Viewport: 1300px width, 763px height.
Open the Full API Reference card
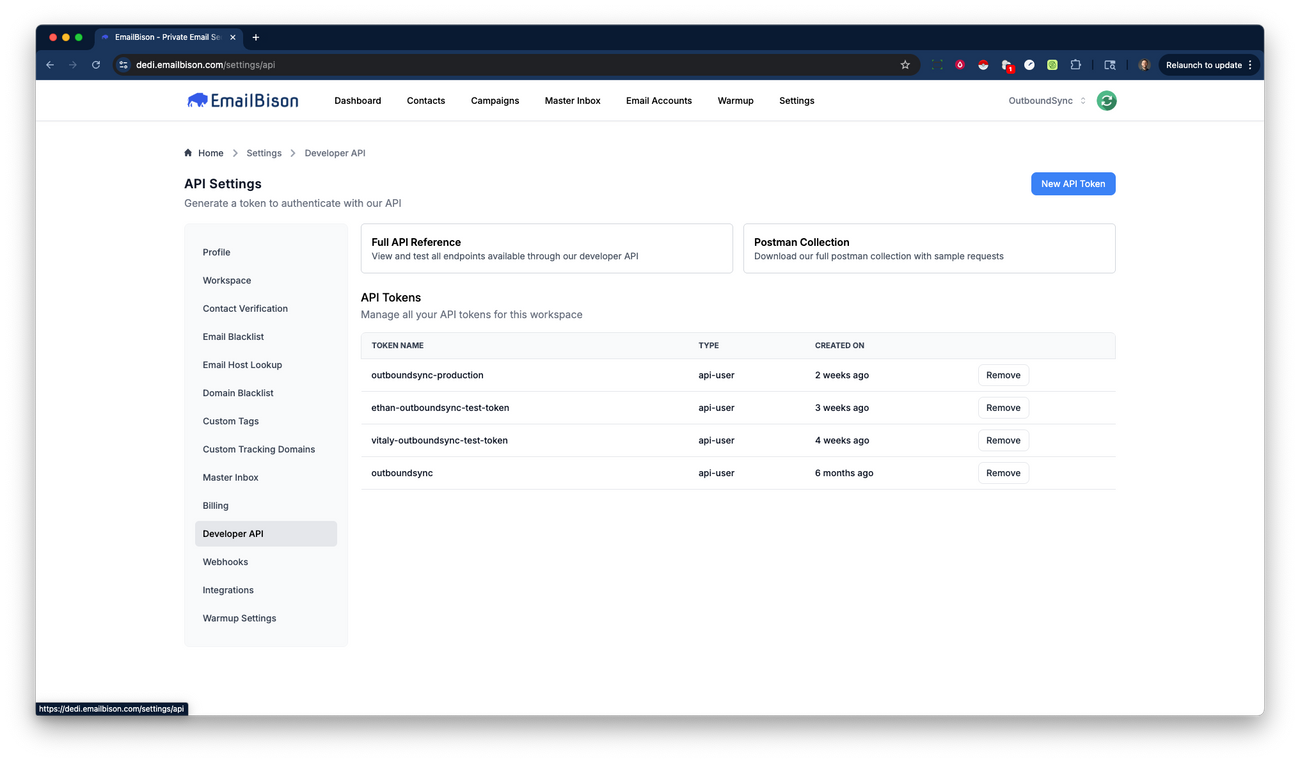pyautogui.click(x=546, y=248)
